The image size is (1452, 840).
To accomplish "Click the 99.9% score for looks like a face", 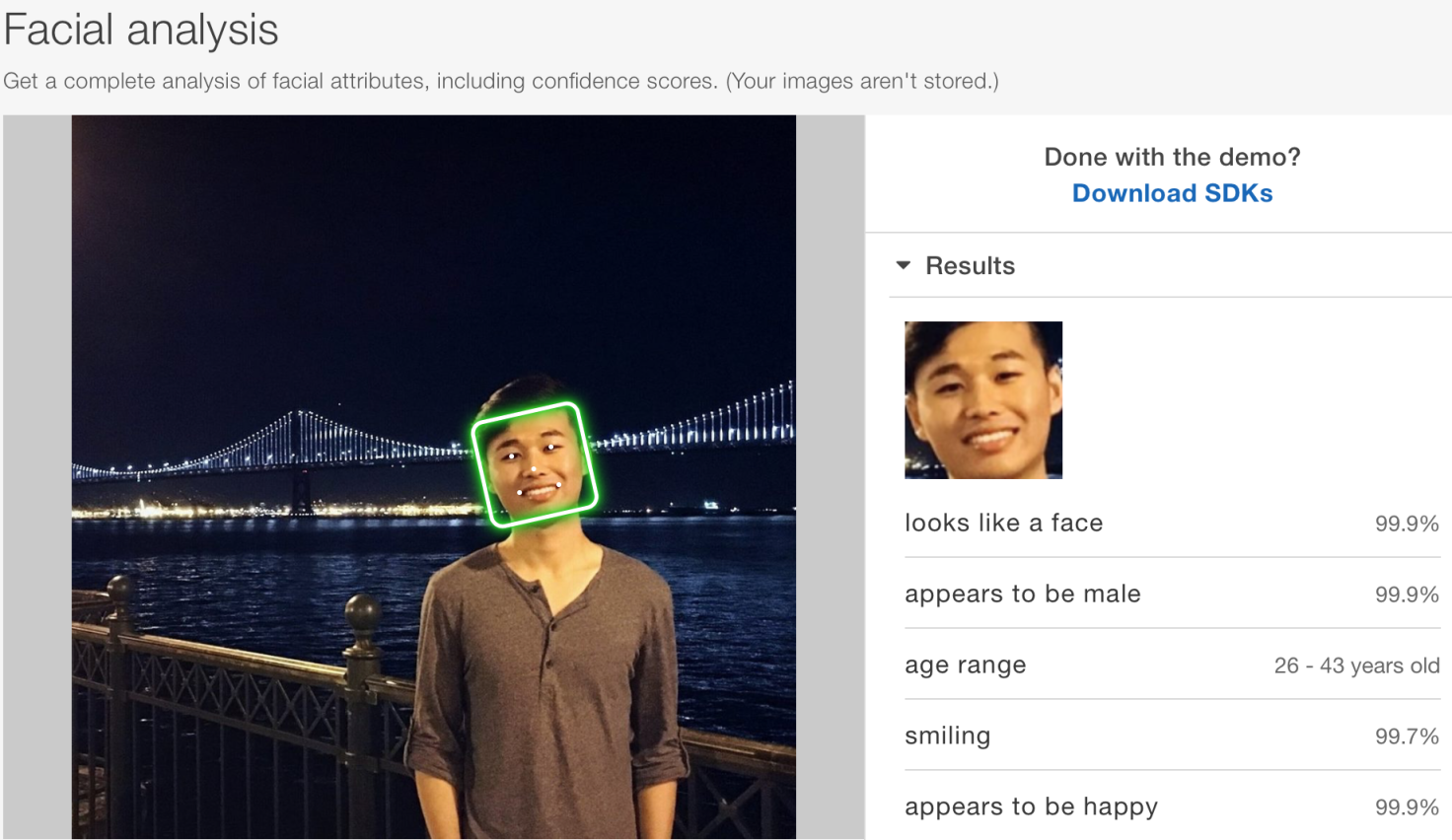I will tap(1407, 524).
